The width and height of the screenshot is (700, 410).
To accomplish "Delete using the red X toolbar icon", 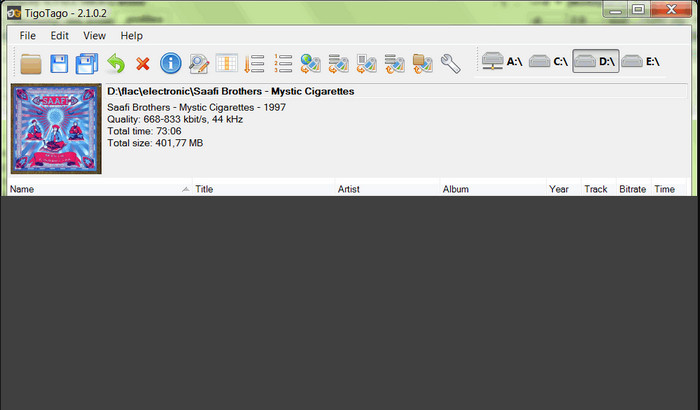I will coord(143,64).
